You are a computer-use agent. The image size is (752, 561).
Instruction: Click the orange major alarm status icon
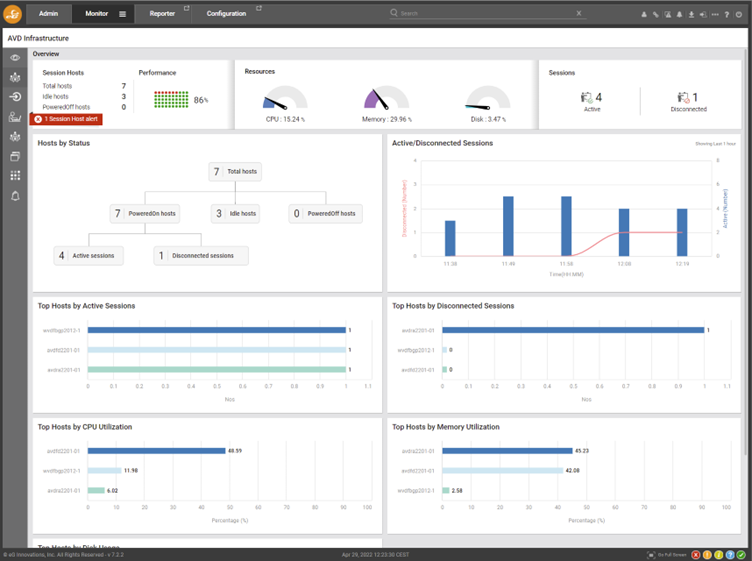(x=707, y=555)
